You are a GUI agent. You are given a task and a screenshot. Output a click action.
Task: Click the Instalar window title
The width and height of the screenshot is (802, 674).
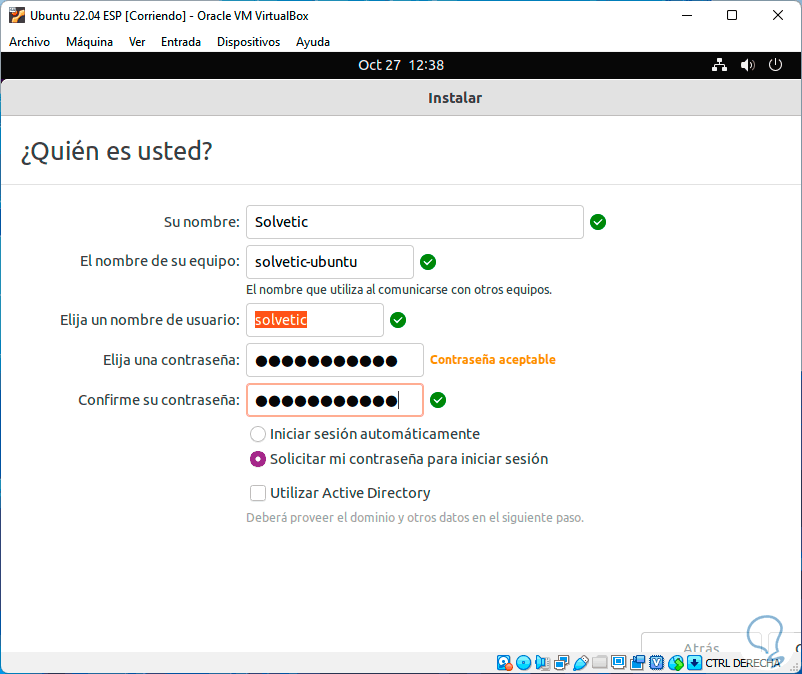pos(455,98)
